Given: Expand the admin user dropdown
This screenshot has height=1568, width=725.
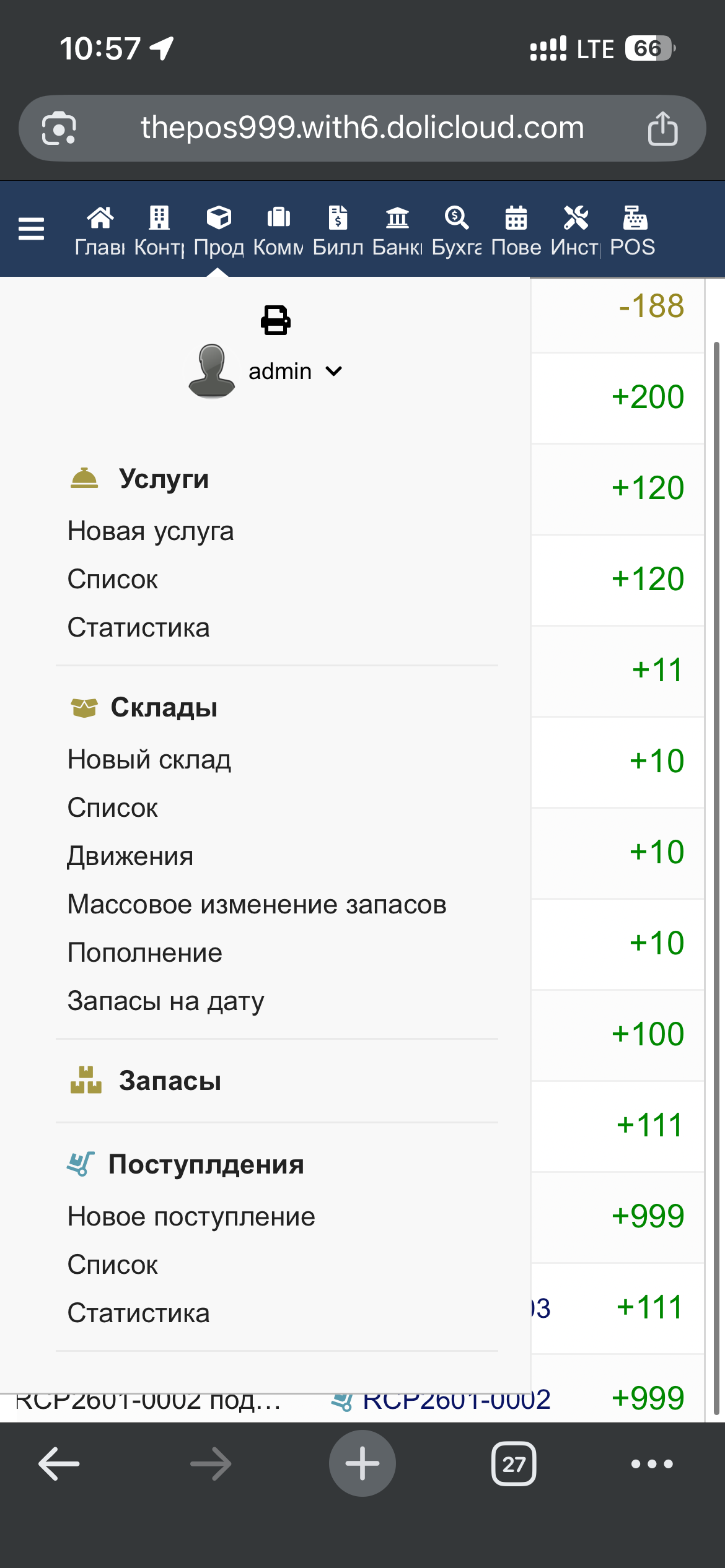Looking at the screenshot, I should click(295, 372).
